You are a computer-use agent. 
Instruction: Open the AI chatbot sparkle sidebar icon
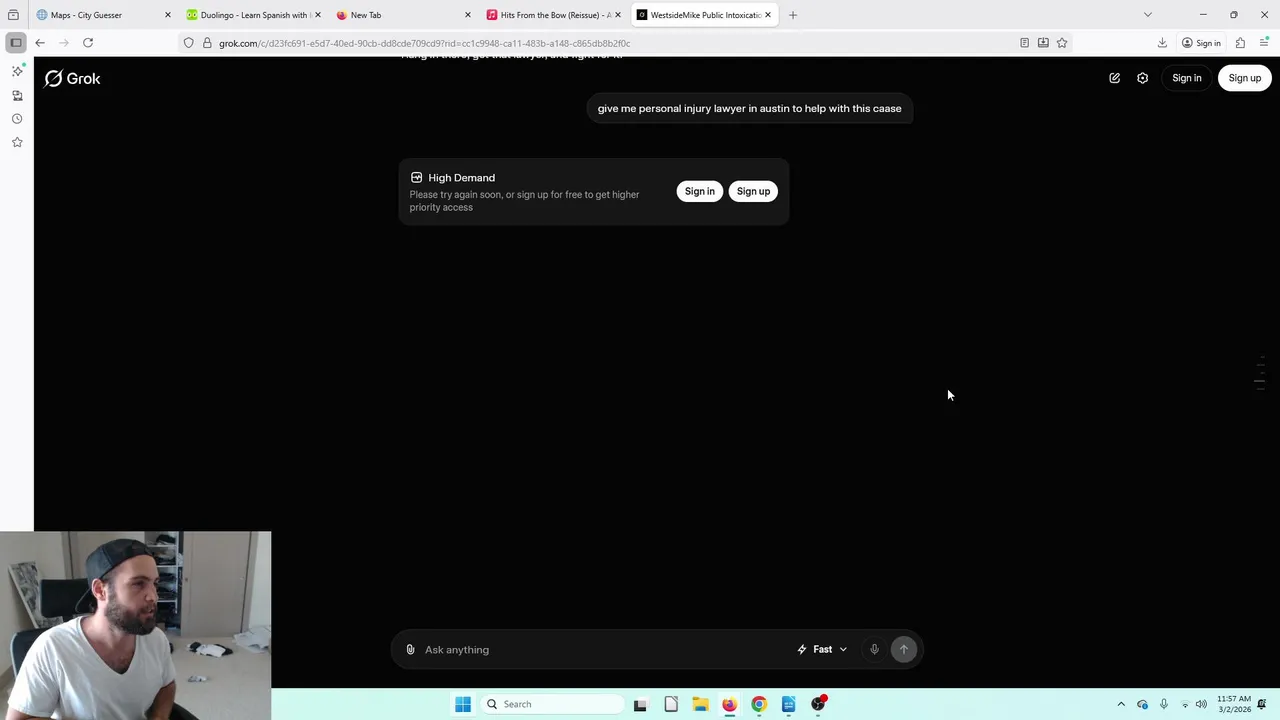(x=17, y=71)
